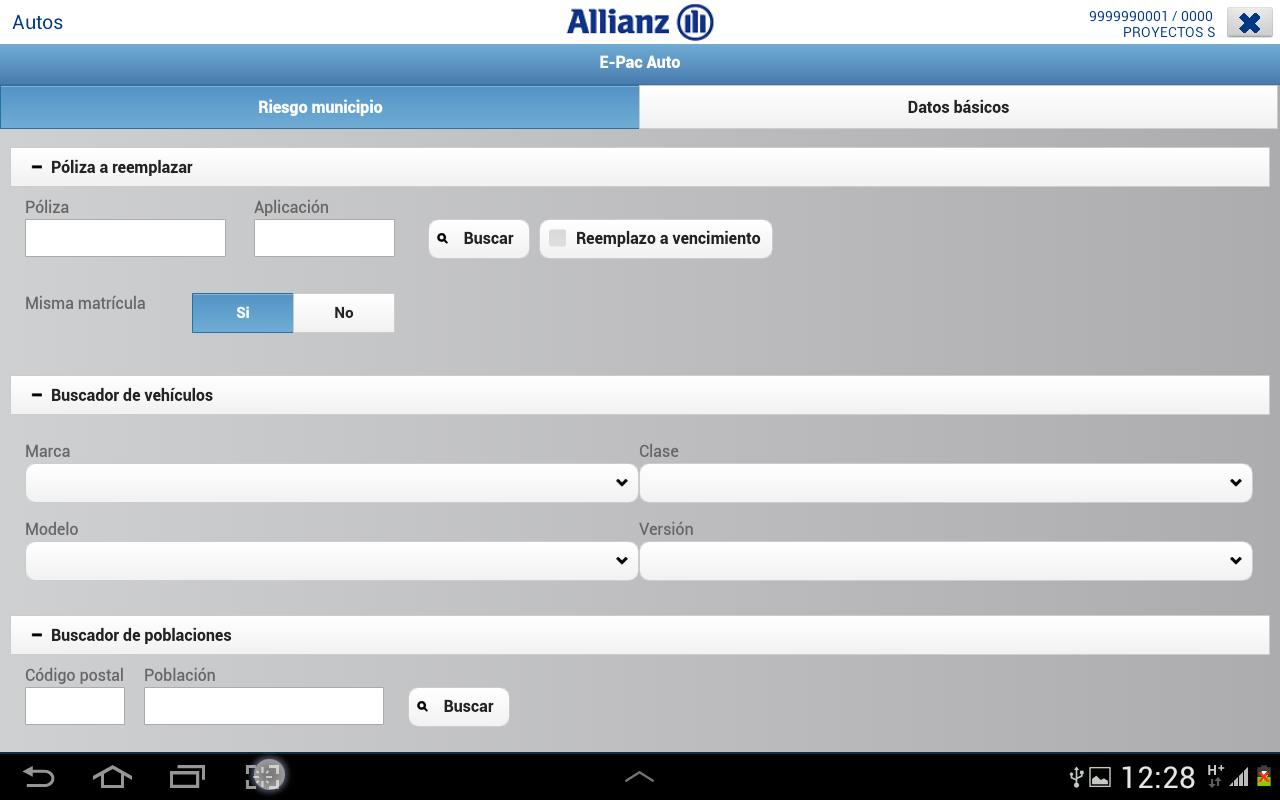Click the Buscar magnifier in Buscador de poblaciones
The height and width of the screenshot is (800, 1280).
[x=423, y=706]
